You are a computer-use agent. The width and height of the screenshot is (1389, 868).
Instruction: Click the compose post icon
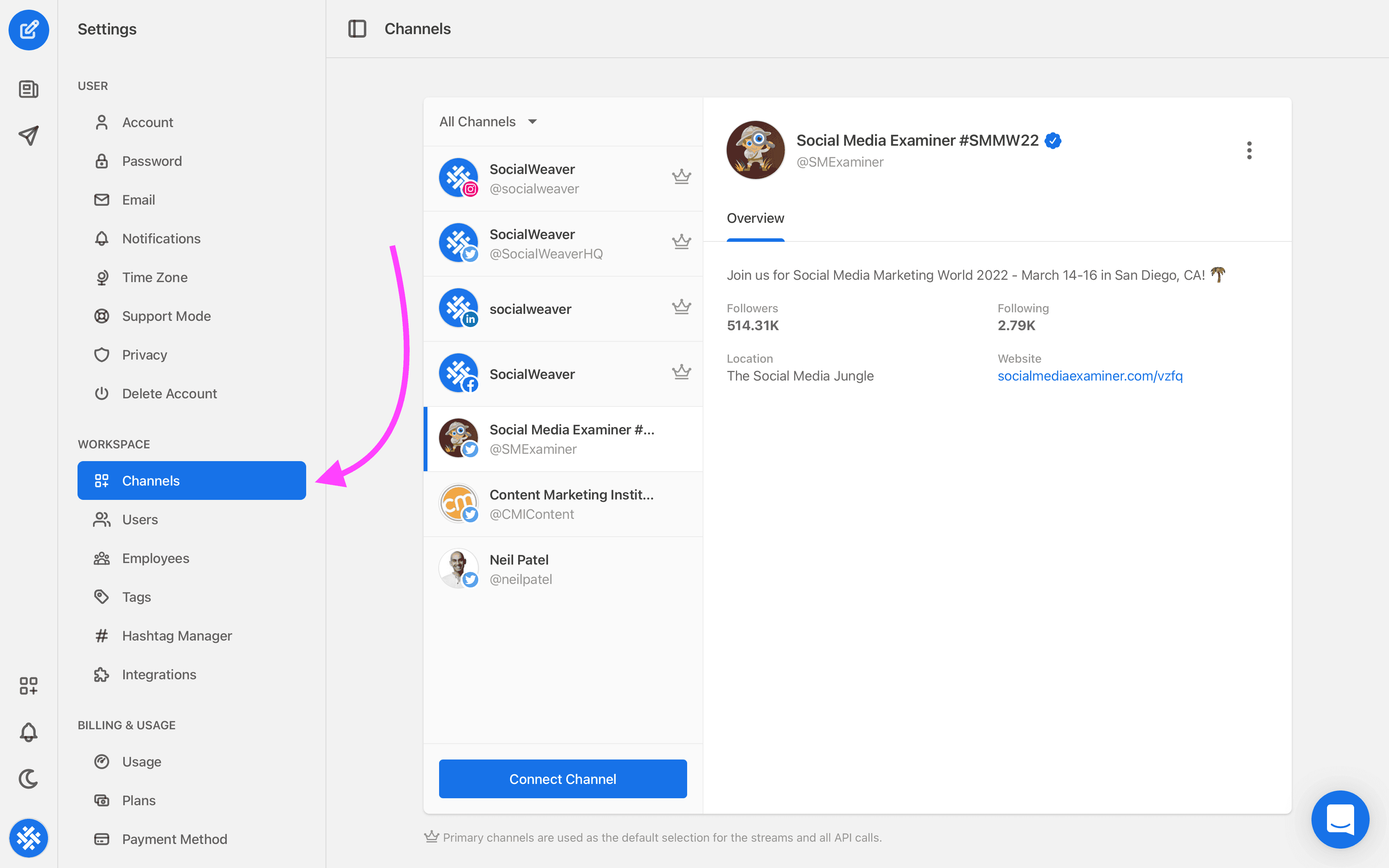point(29,29)
